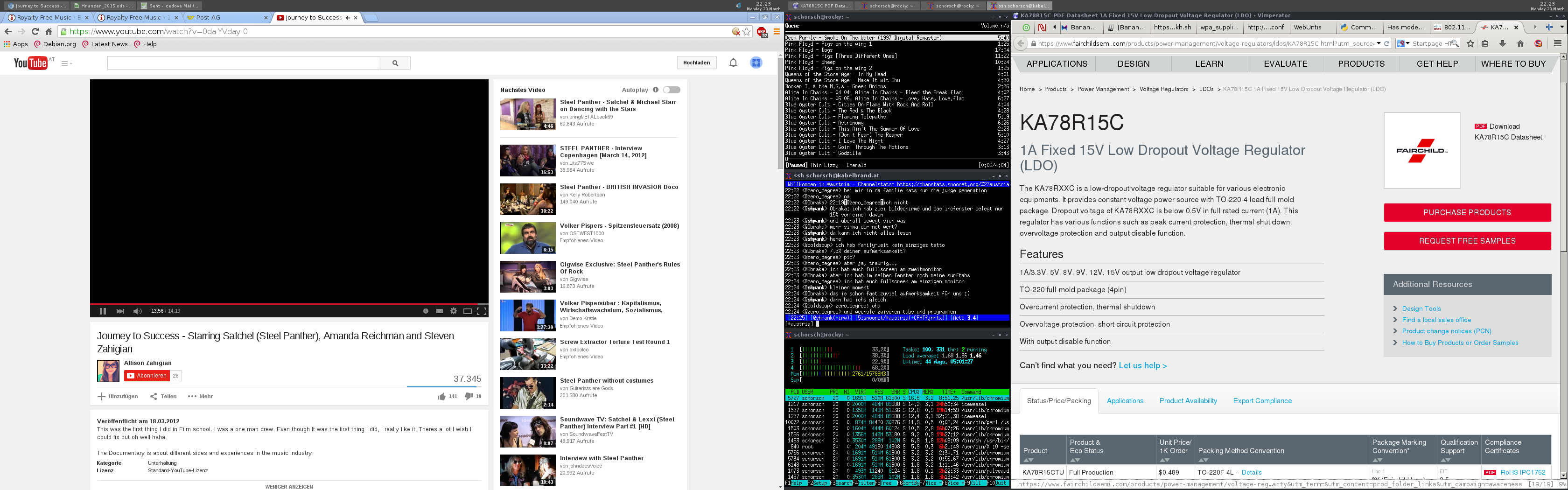Open YouTube player settings gear

pyautogui.click(x=454, y=311)
